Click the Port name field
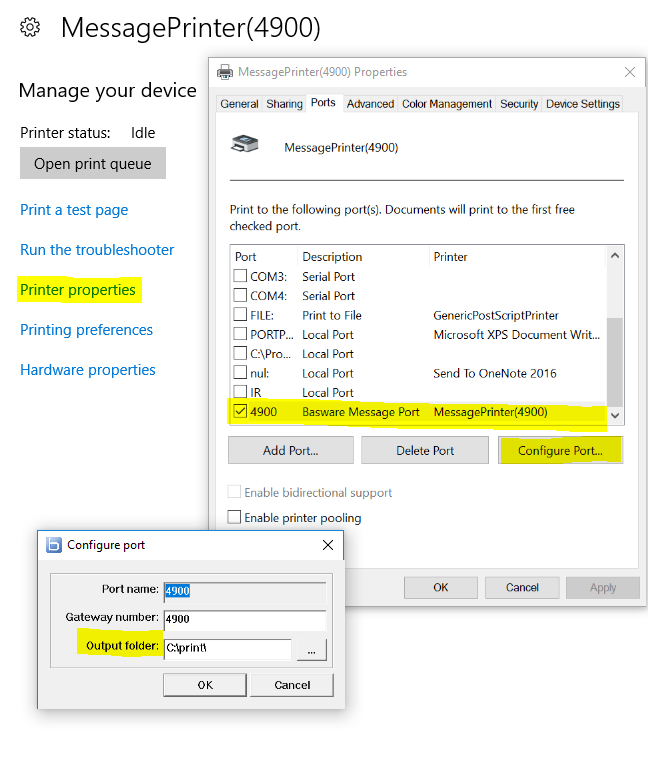 245,591
